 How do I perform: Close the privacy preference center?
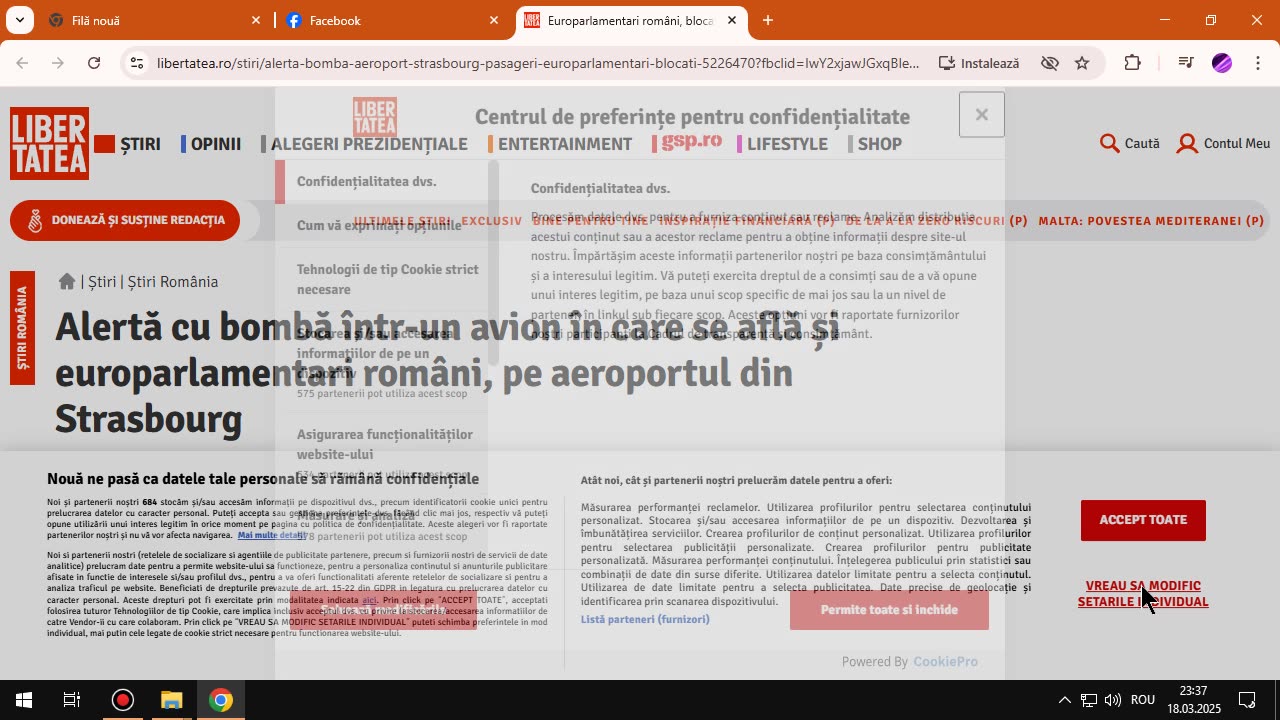981,115
